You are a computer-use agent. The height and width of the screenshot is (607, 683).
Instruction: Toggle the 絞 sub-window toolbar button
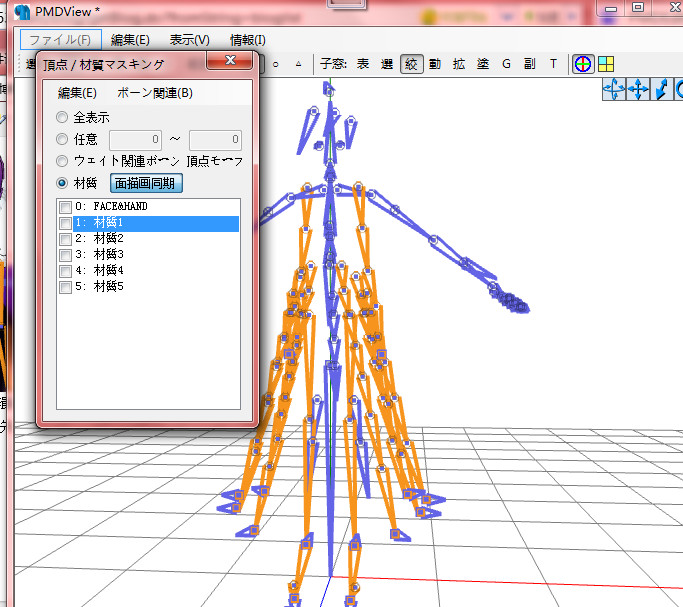pos(412,64)
